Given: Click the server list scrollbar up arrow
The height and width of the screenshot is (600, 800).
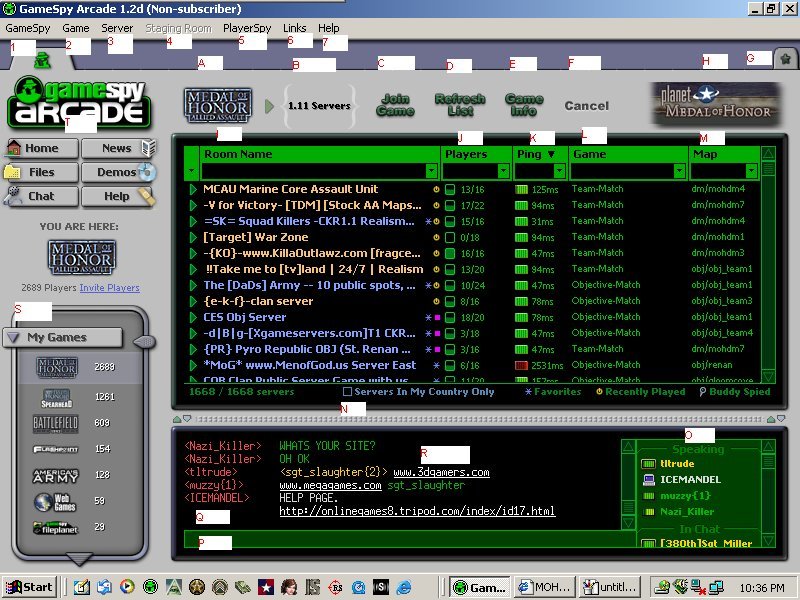Looking at the screenshot, I should click(768, 153).
